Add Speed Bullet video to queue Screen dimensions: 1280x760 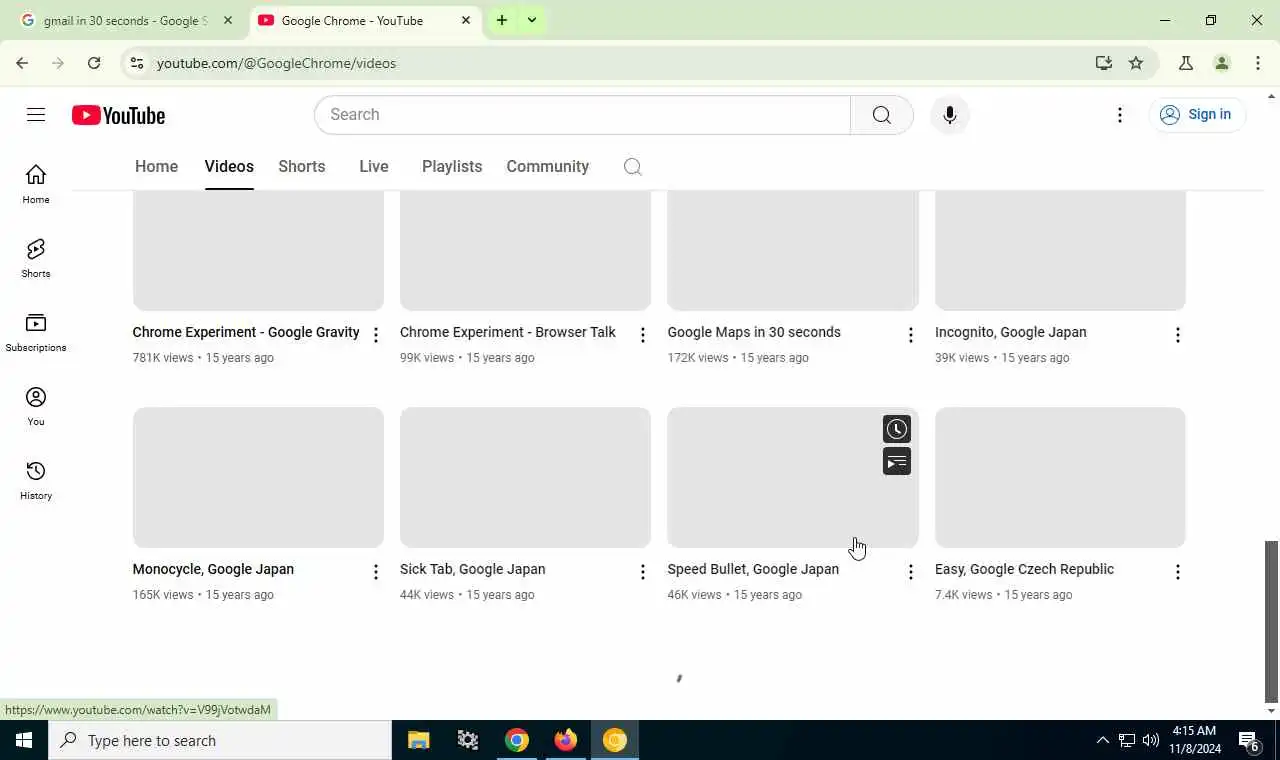(x=897, y=461)
